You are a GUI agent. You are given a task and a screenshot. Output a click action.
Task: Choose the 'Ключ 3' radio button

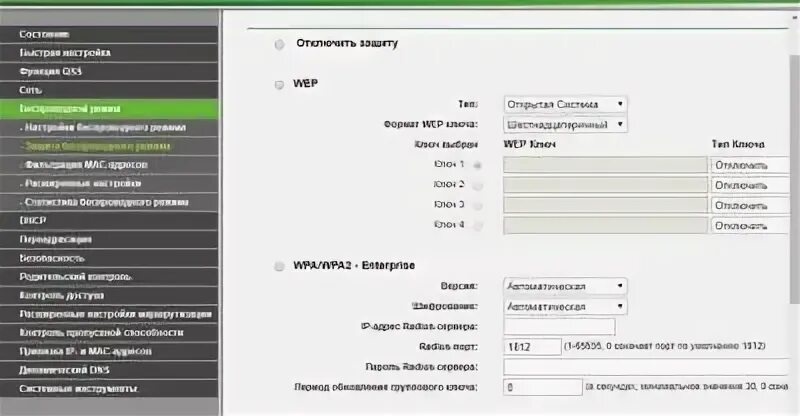(x=478, y=205)
